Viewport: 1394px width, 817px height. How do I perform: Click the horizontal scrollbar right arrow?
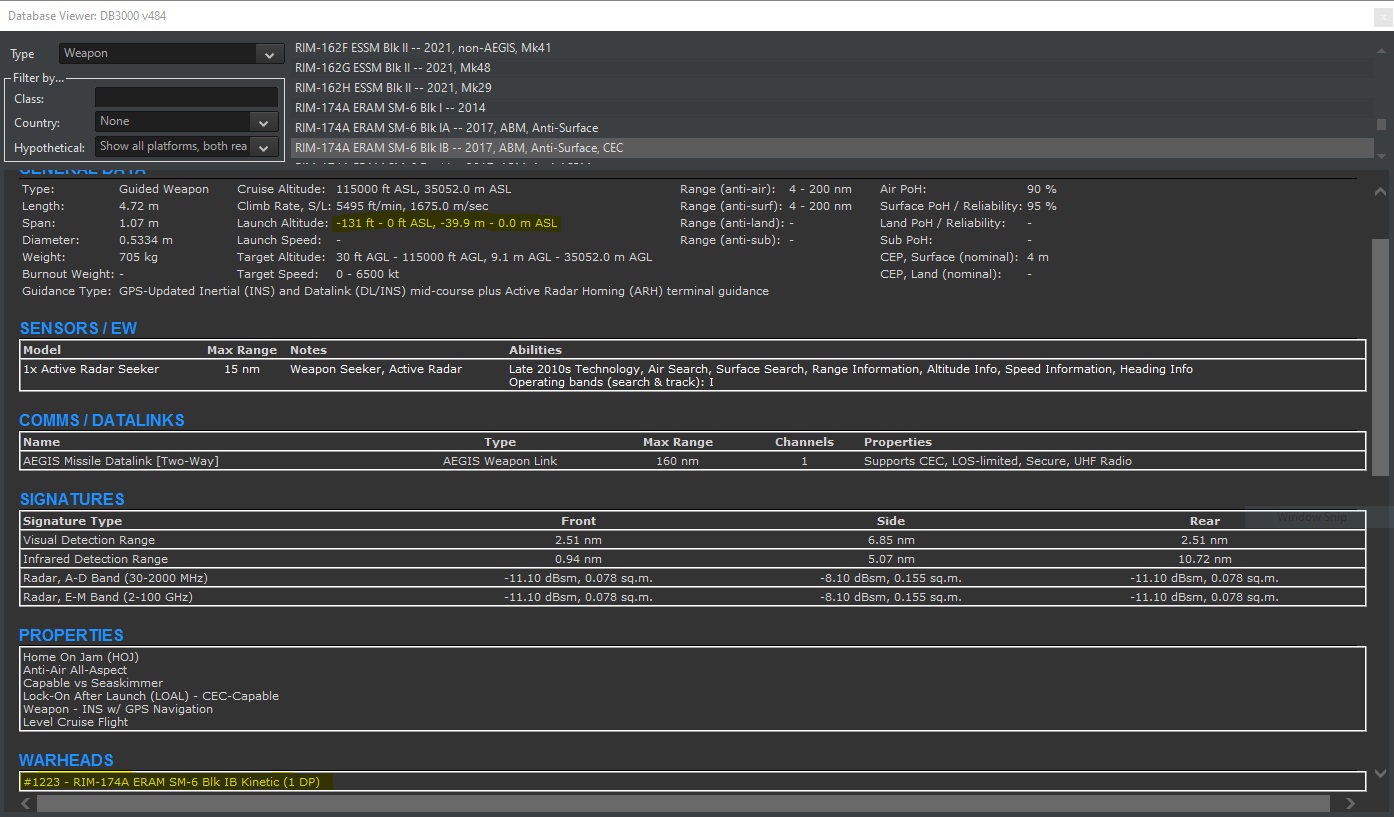coord(1350,803)
